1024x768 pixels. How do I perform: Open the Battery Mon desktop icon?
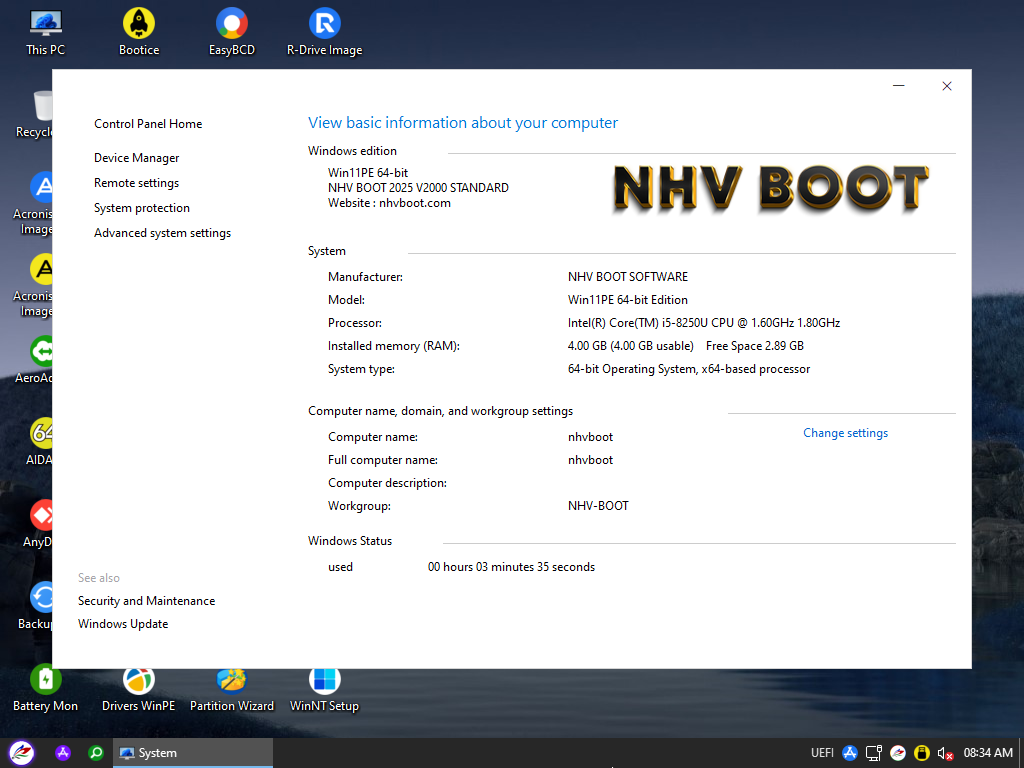point(45,682)
